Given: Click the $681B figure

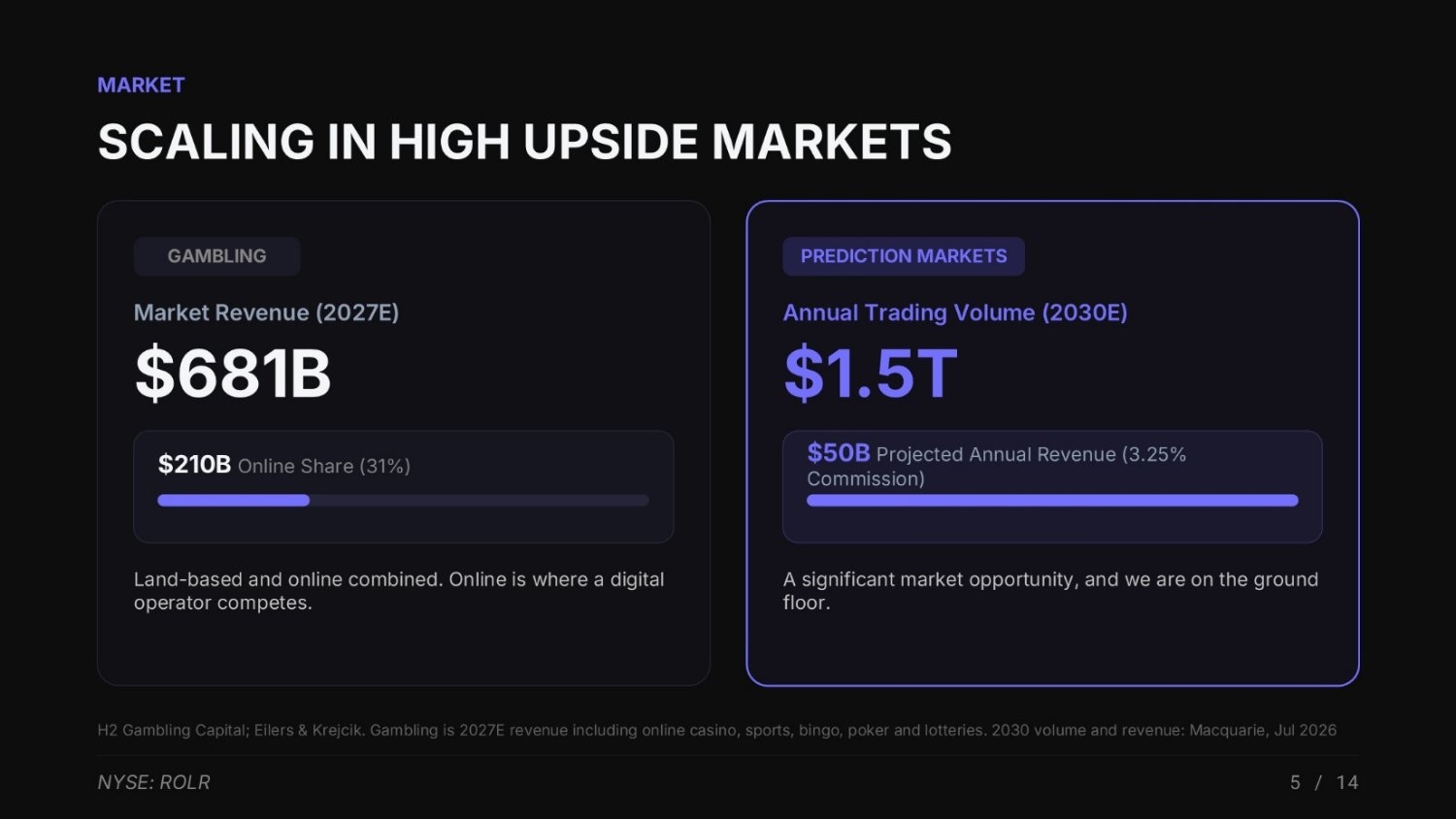Looking at the screenshot, I should (233, 374).
